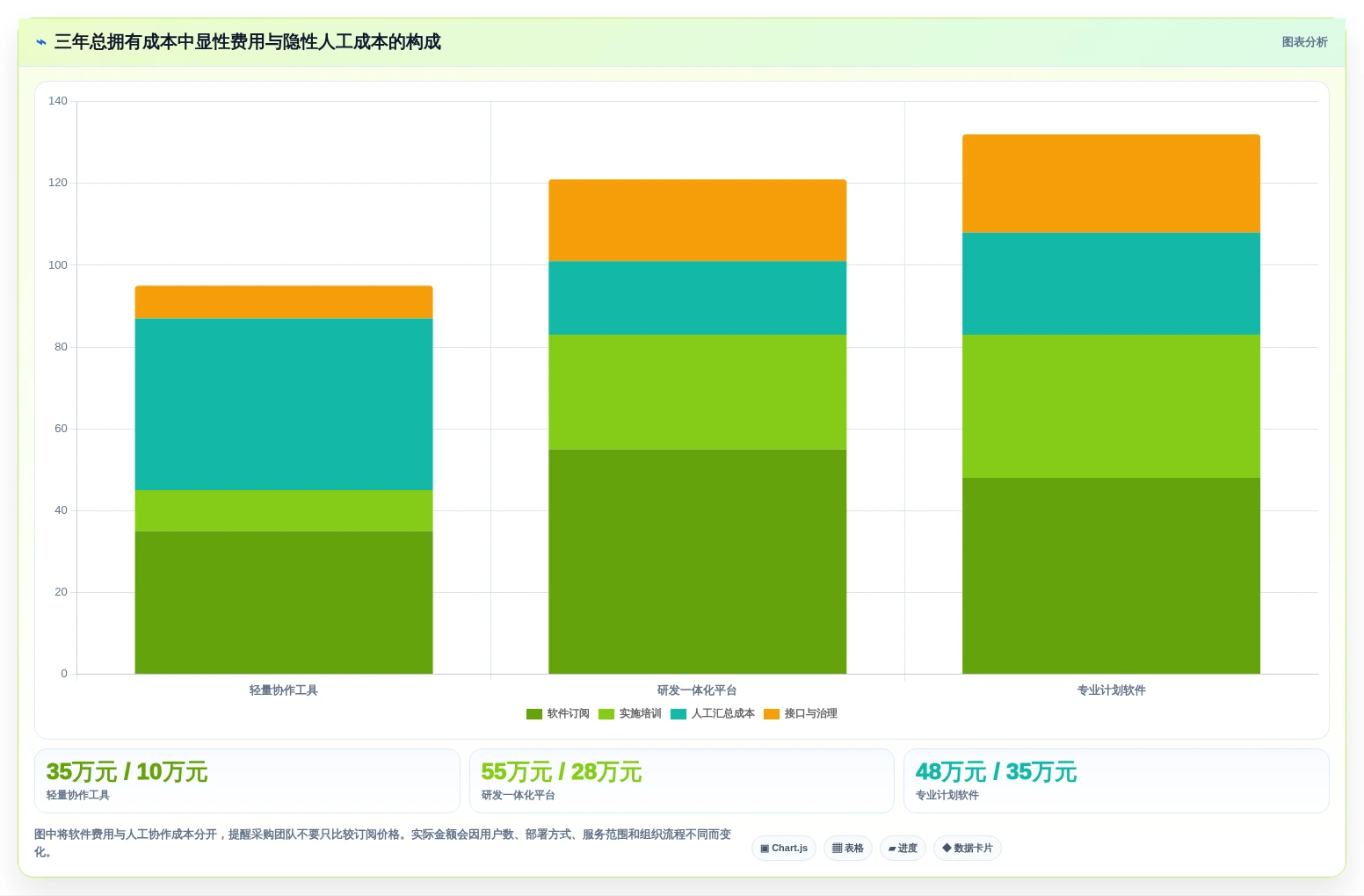Click the teal 人工汇总成本 legend swatch
The image size is (1364, 896).
click(x=678, y=714)
